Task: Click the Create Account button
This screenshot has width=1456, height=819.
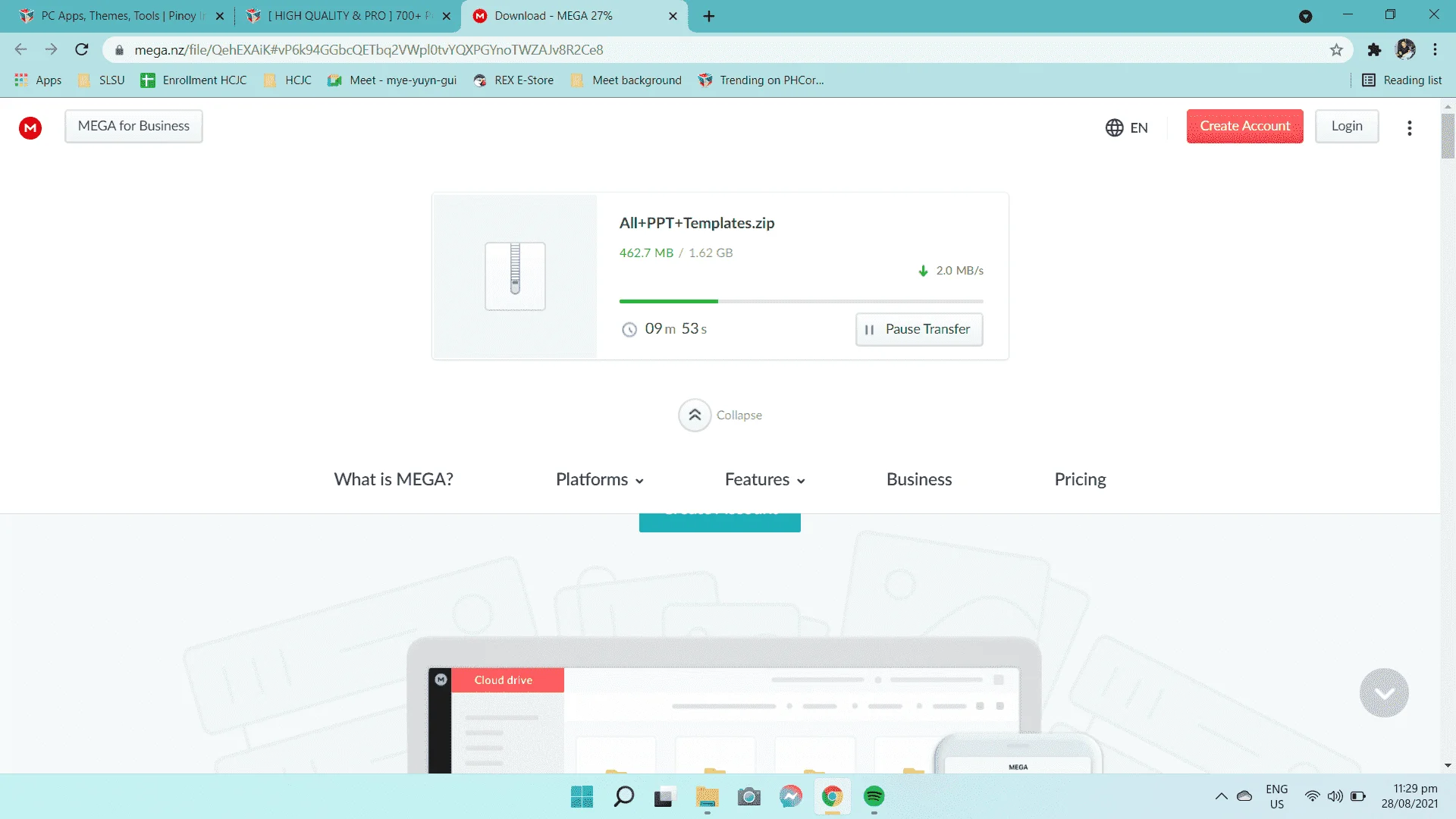Action: pos(1244,126)
